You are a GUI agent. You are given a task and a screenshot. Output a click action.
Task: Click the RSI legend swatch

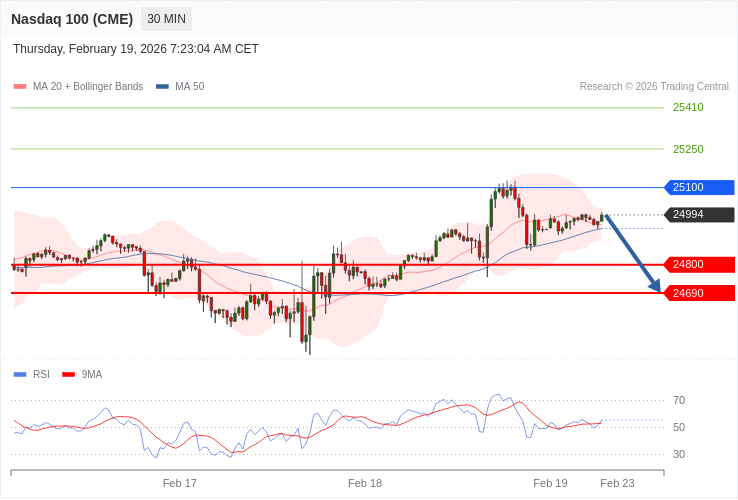click(20, 375)
